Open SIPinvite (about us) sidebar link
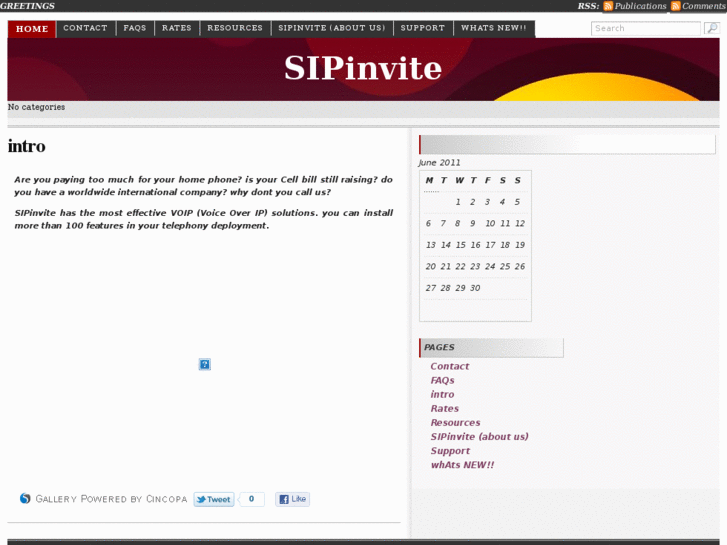 pyautogui.click(x=479, y=437)
